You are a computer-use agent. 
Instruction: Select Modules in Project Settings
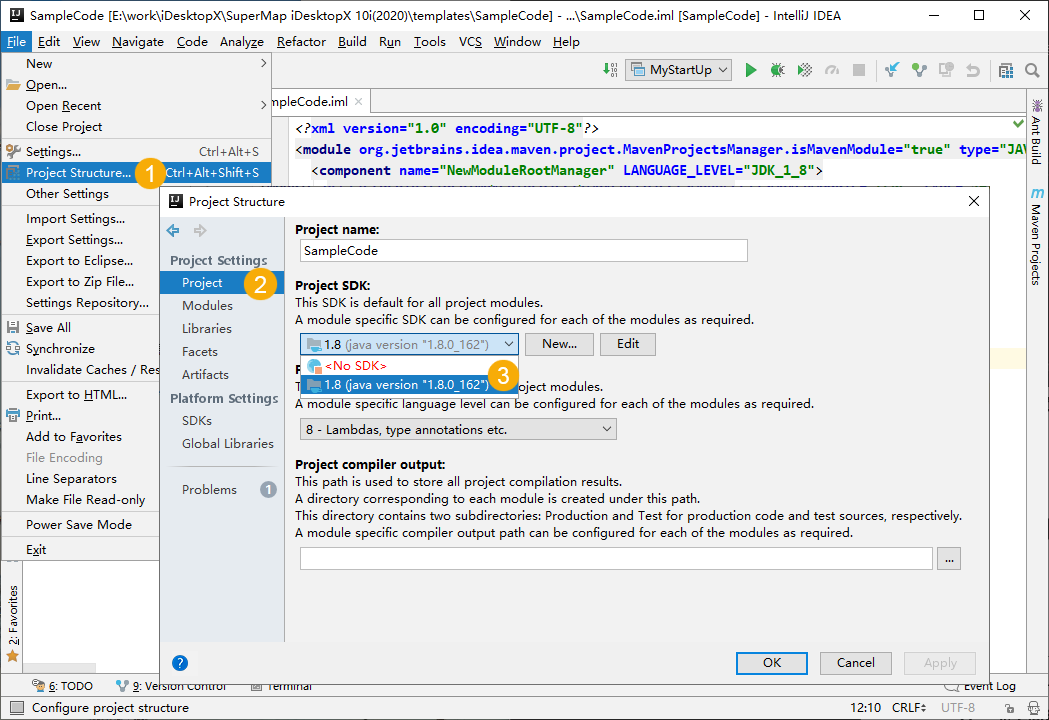point(207,306)
